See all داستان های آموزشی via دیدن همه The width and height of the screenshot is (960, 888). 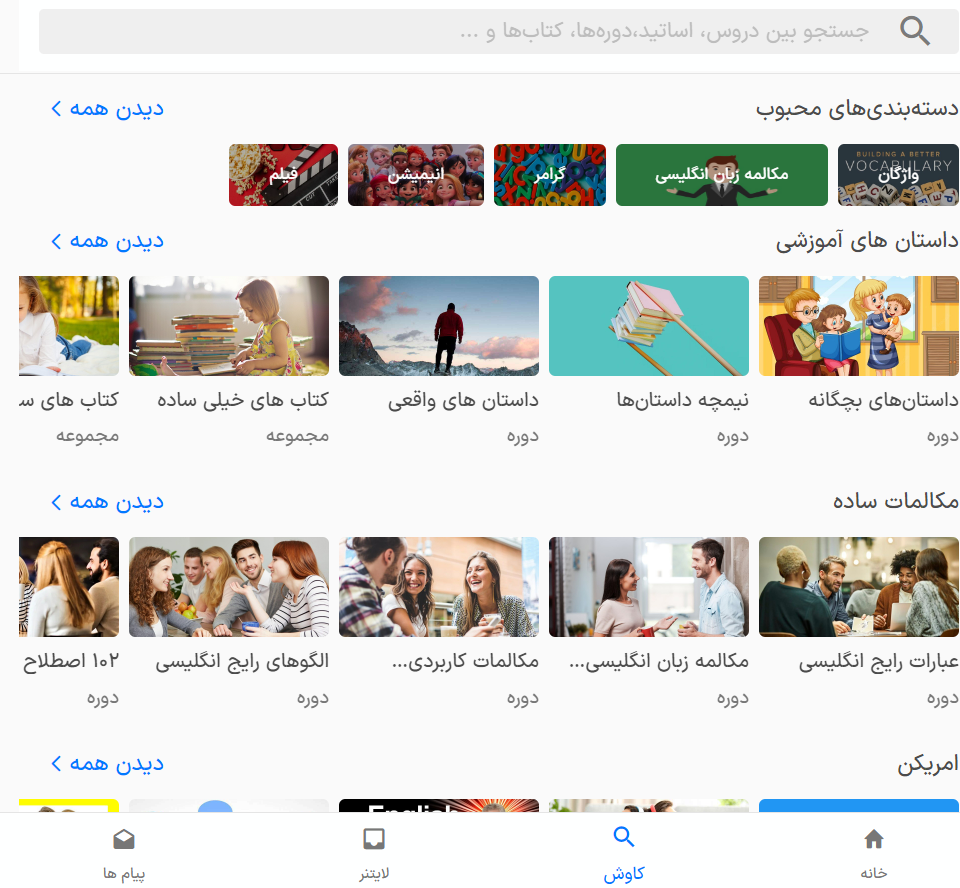[x=107, y=241]
